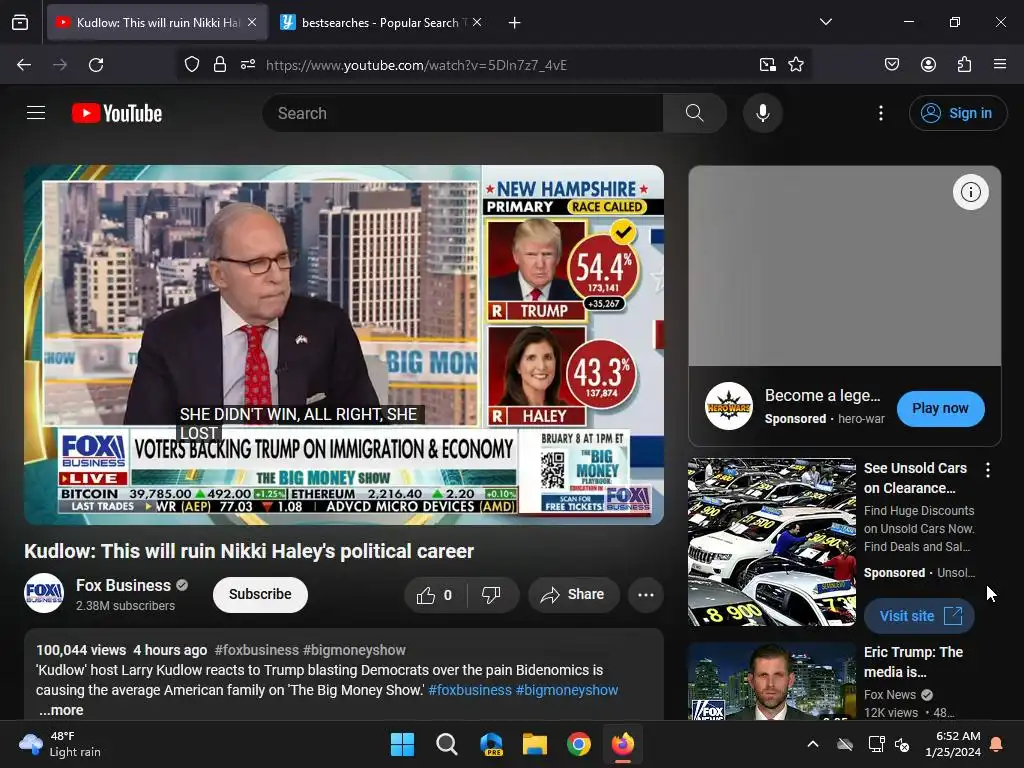Open site permissions icon in address bar
Image resolution: width=1024 pixels, height=768 pixels.
pyautogui.click(x=248, y=65)
